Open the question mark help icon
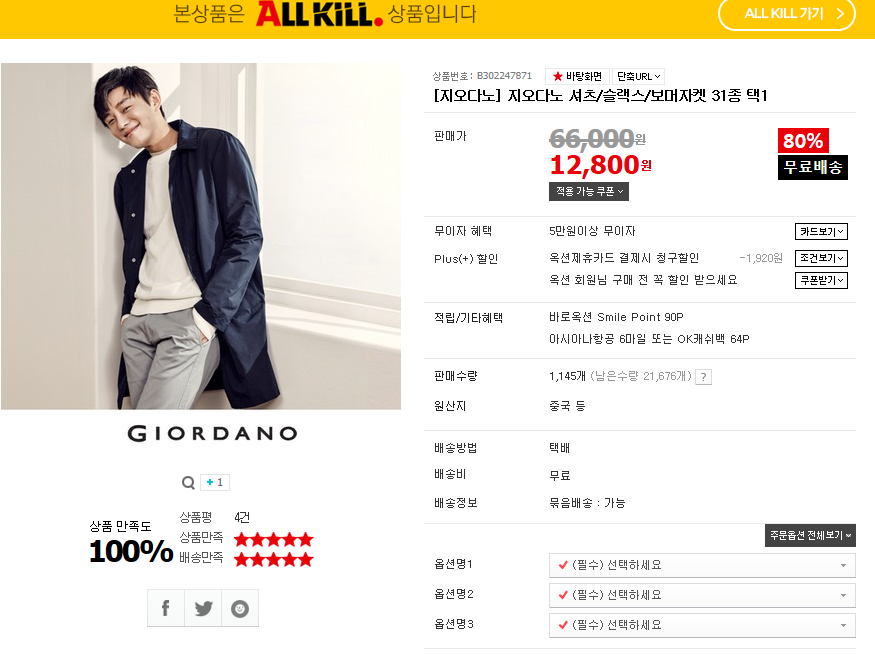This screenshot has width=875, height=667. pos(704,377)
